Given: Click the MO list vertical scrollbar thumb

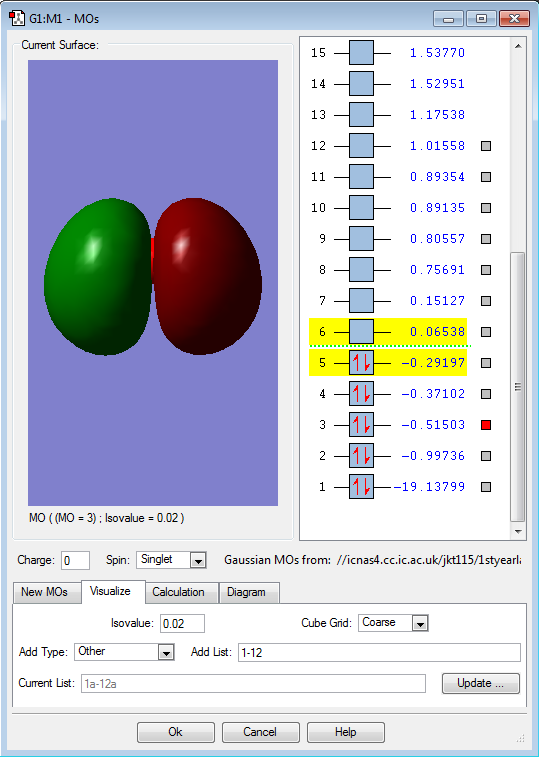Looking at the screenshot, I should (x=517, y=386).
